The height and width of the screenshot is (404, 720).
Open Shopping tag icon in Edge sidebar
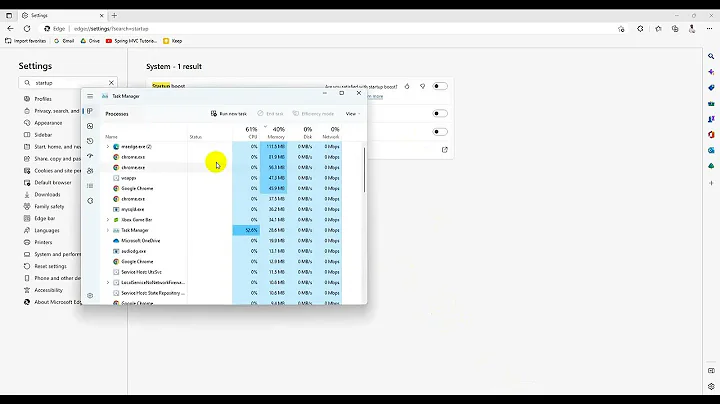tap(711, 88)
